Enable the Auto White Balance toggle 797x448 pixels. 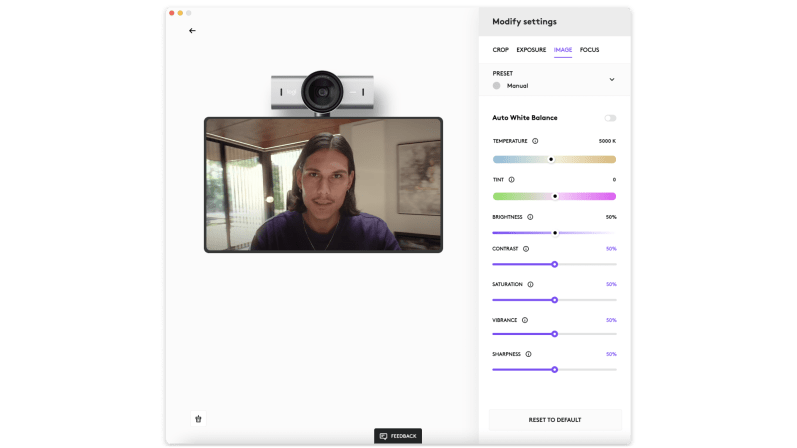[610, 118]
